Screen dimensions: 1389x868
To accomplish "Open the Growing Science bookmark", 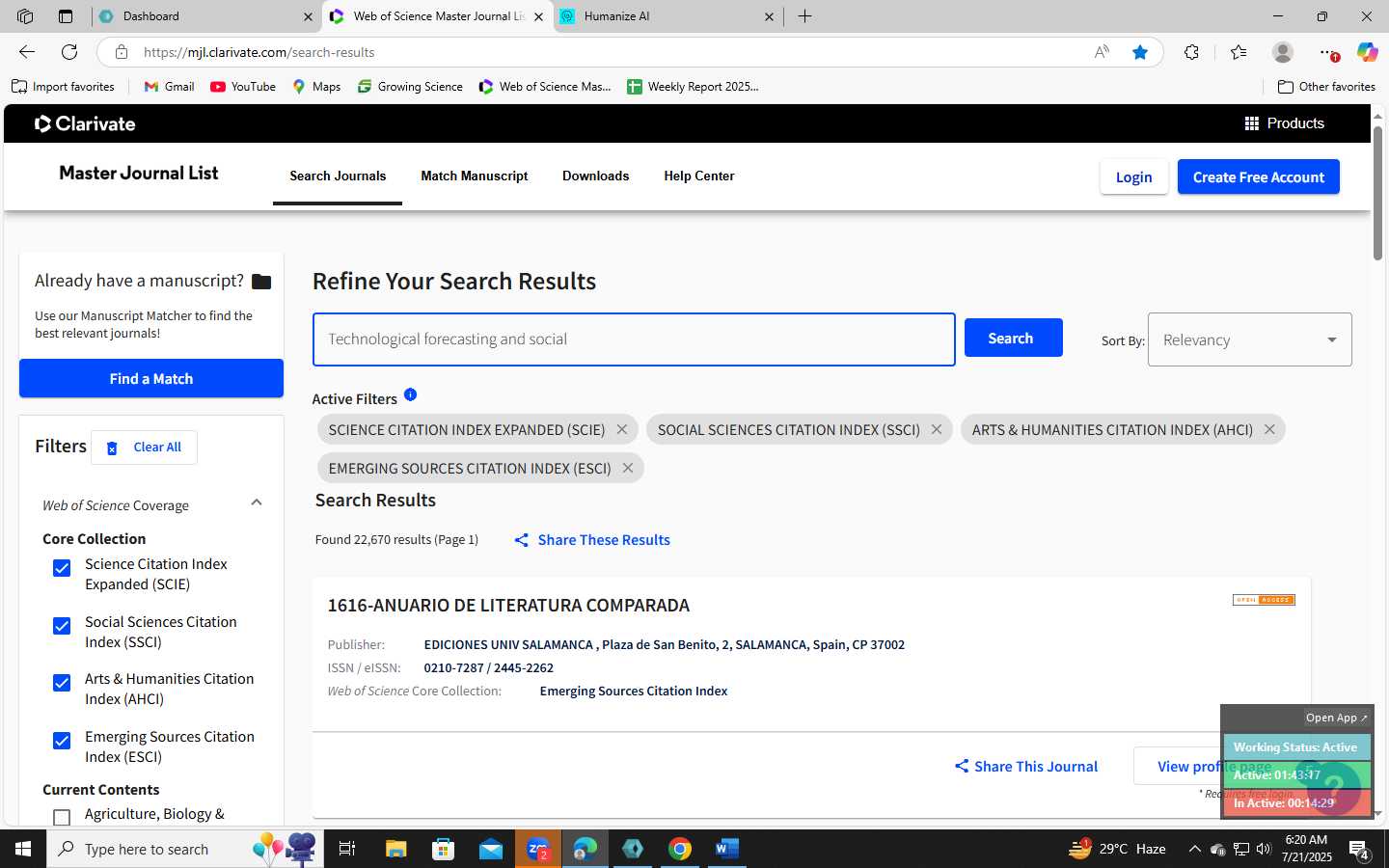I will pyautogui.click(x=410, y=87).
